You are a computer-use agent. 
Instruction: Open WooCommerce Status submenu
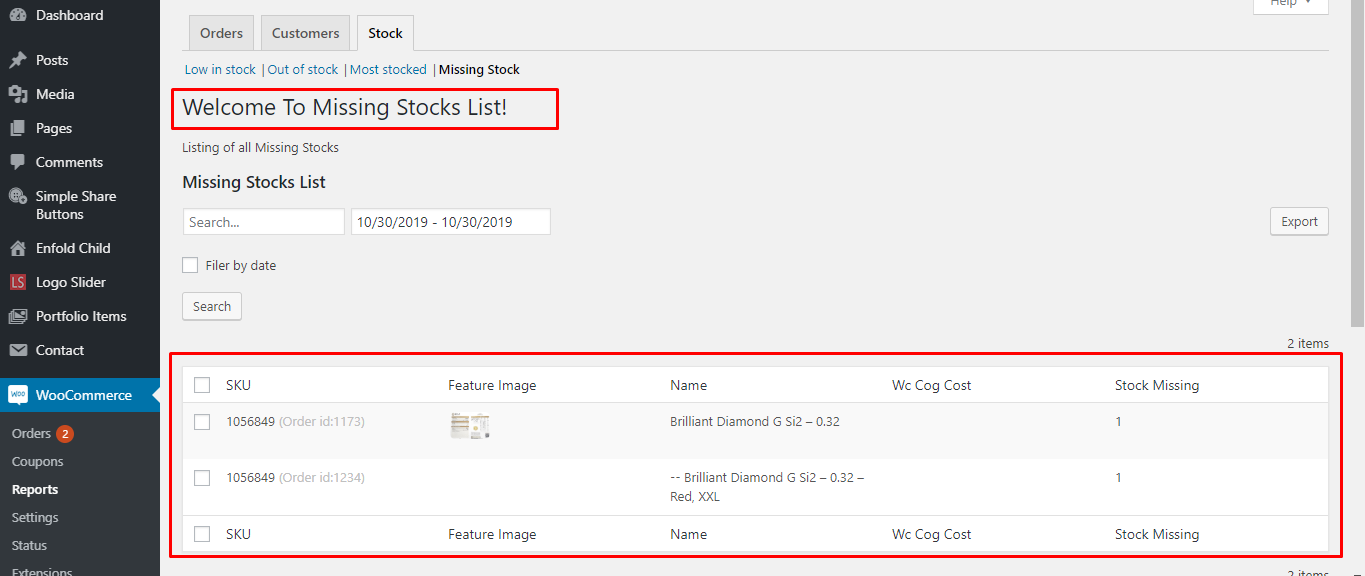[29, 546]
